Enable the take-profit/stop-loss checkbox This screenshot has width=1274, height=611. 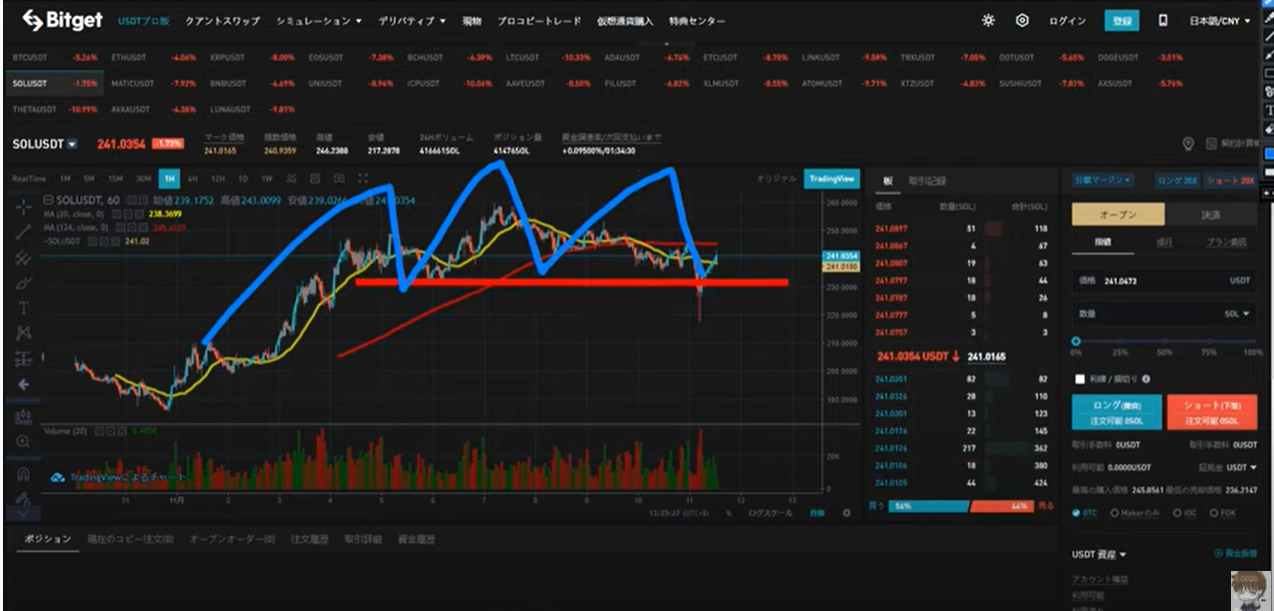[x=1079, y=379]
